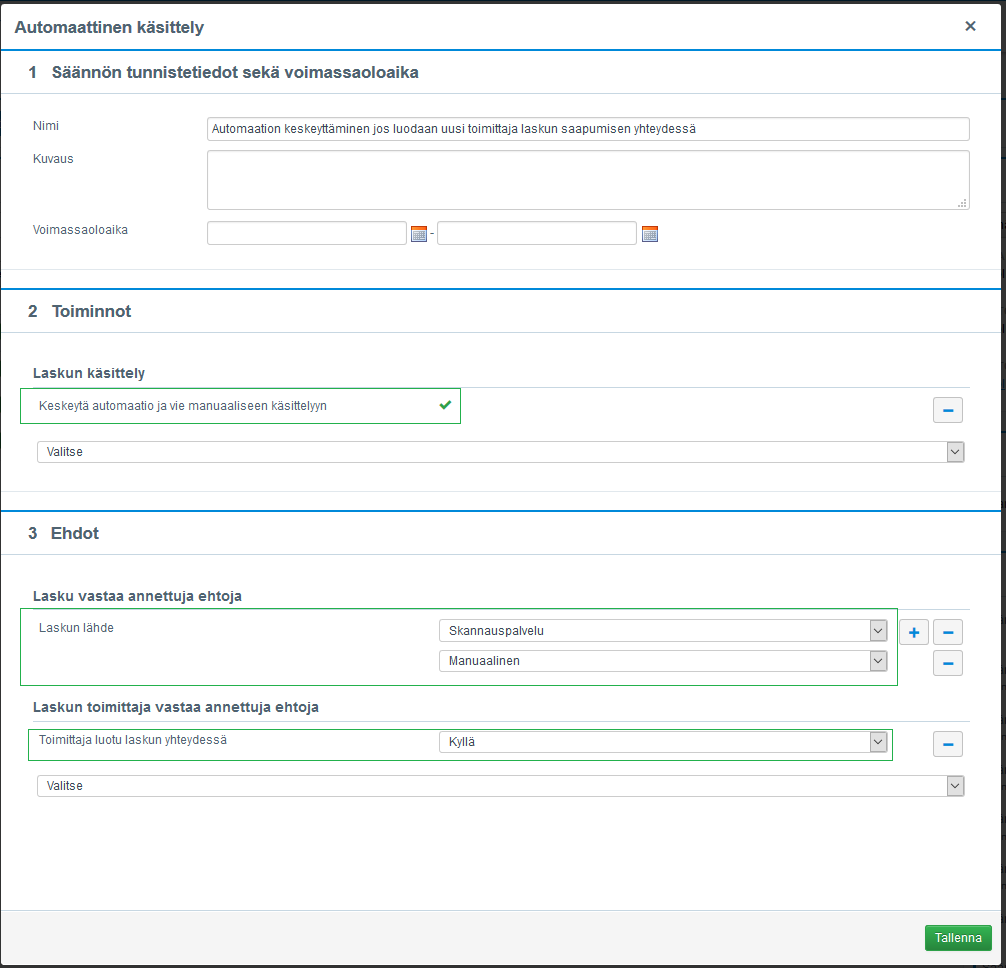Remove the Keskeytä automaatio action with minus
1006x968 pixels.
(x=947, y=409)
